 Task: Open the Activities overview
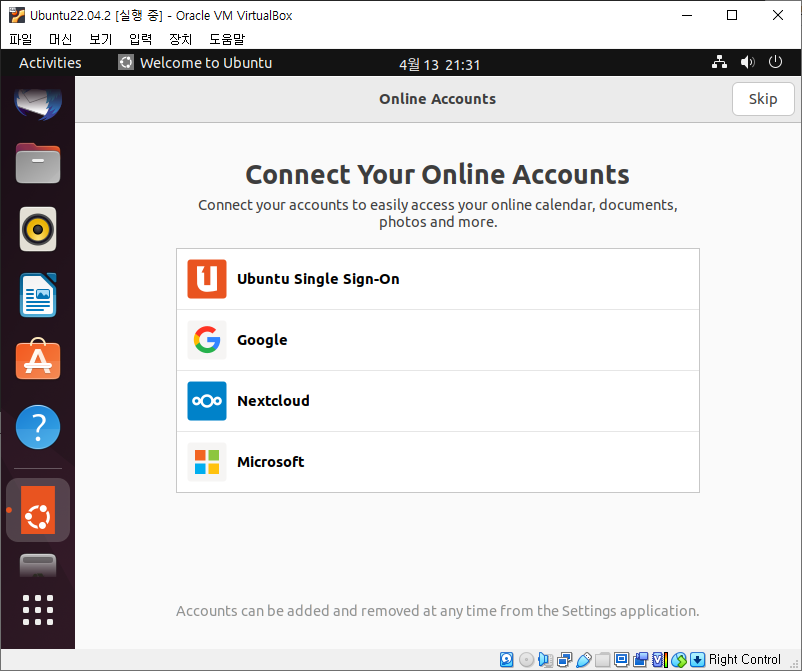pyautogui.click(x=50, y=63)
